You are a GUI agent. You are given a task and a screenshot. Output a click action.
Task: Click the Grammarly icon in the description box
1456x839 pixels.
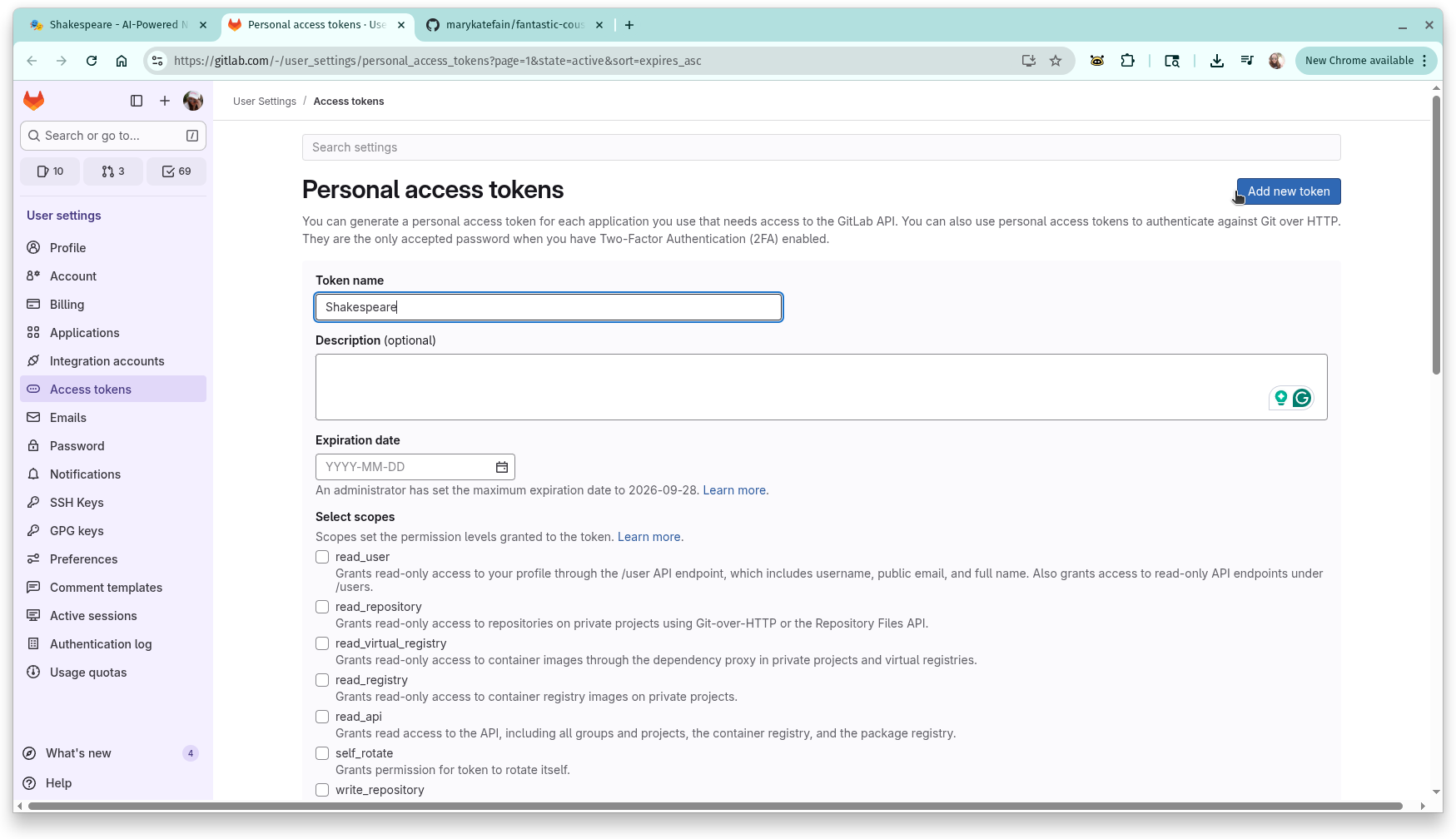point(1300,398)
